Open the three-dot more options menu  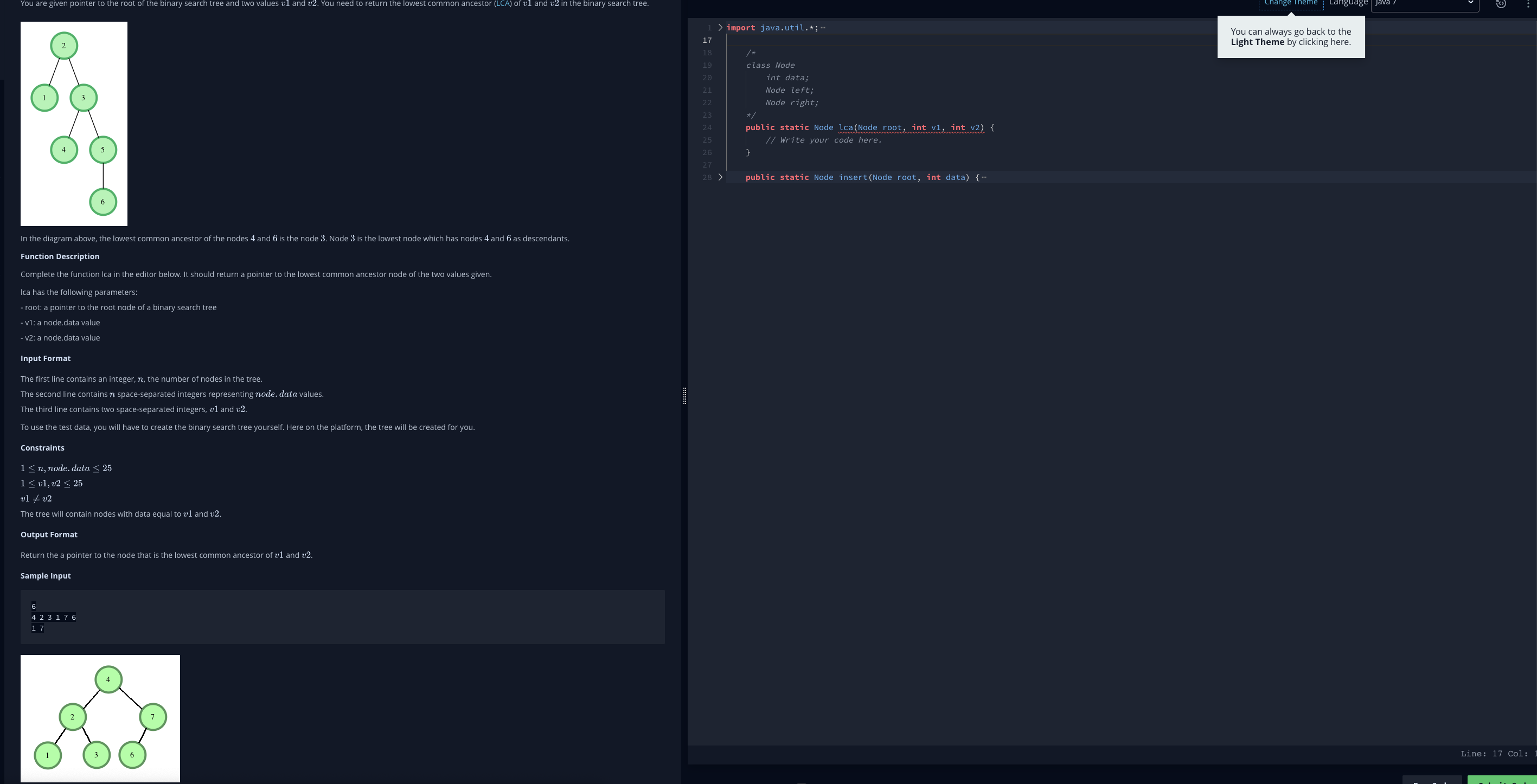(x=1527, y=4)
